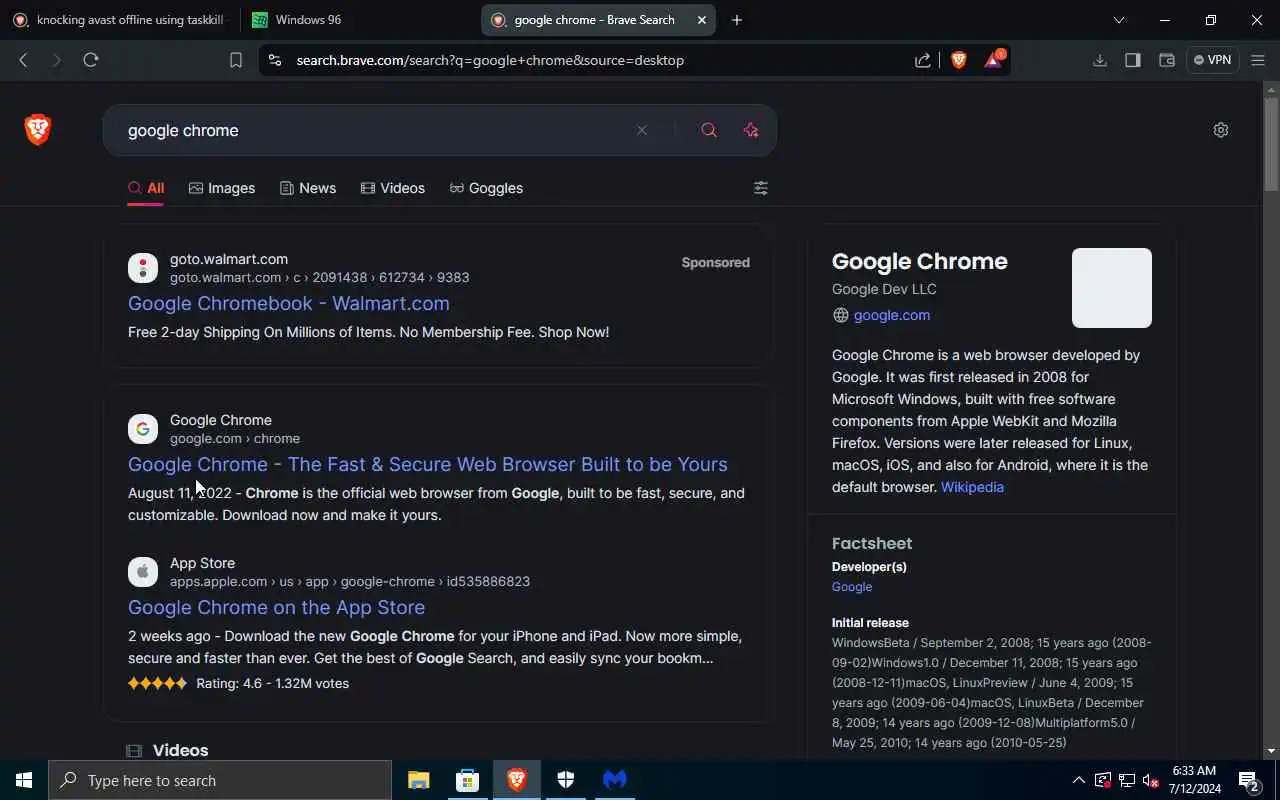
Task: Click the Google developer link in Factsheet
Action: click(x=852, y=587)
